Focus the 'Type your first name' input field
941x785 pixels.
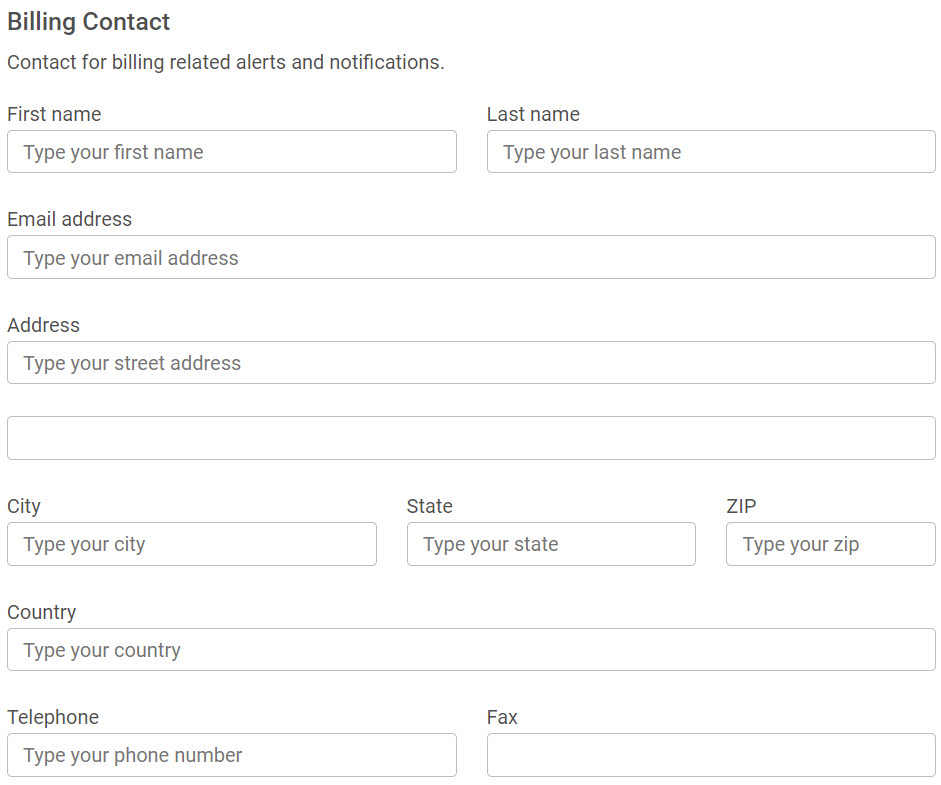tap(231, 152)
